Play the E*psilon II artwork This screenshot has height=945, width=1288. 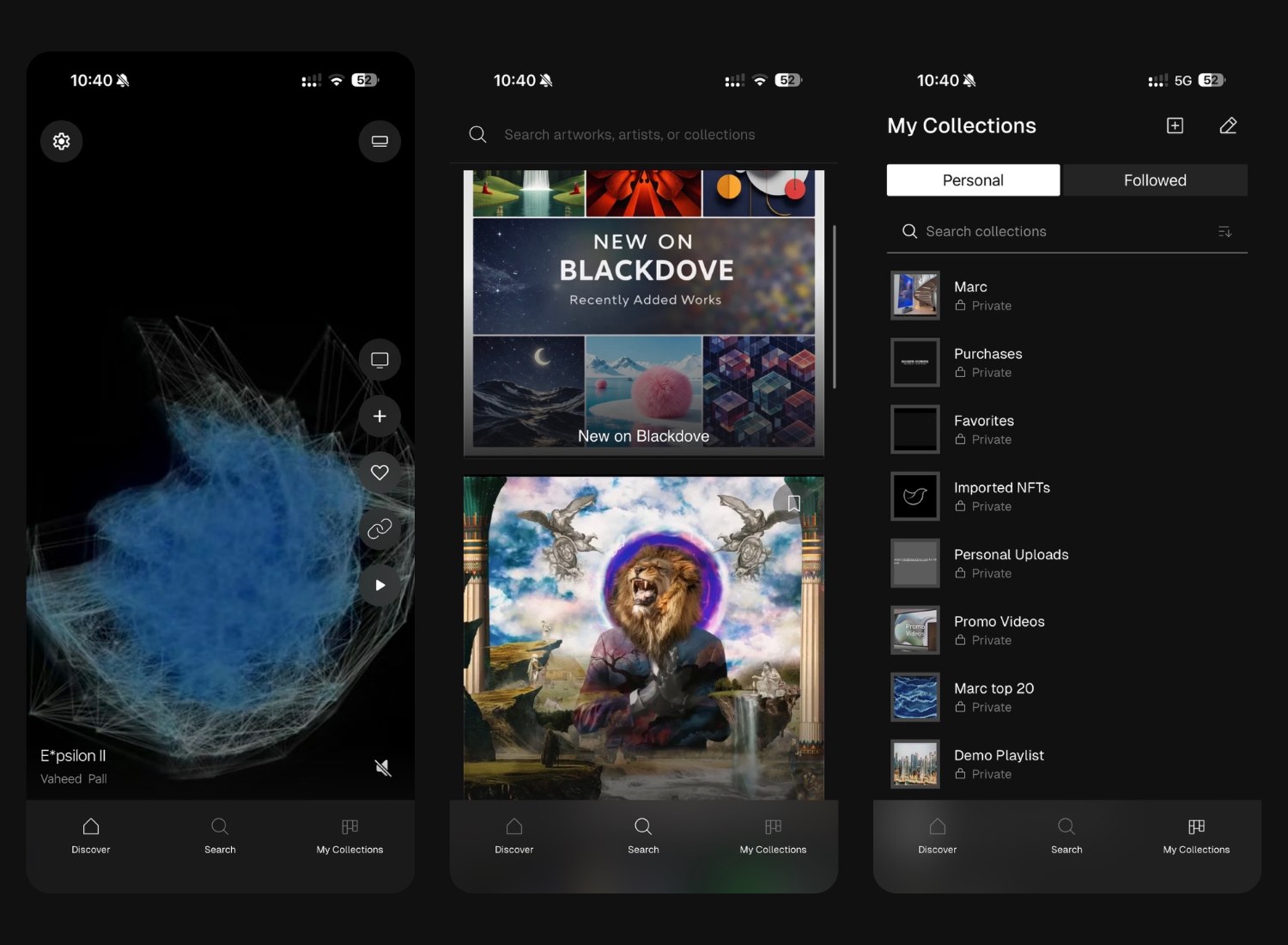[380, 585]
